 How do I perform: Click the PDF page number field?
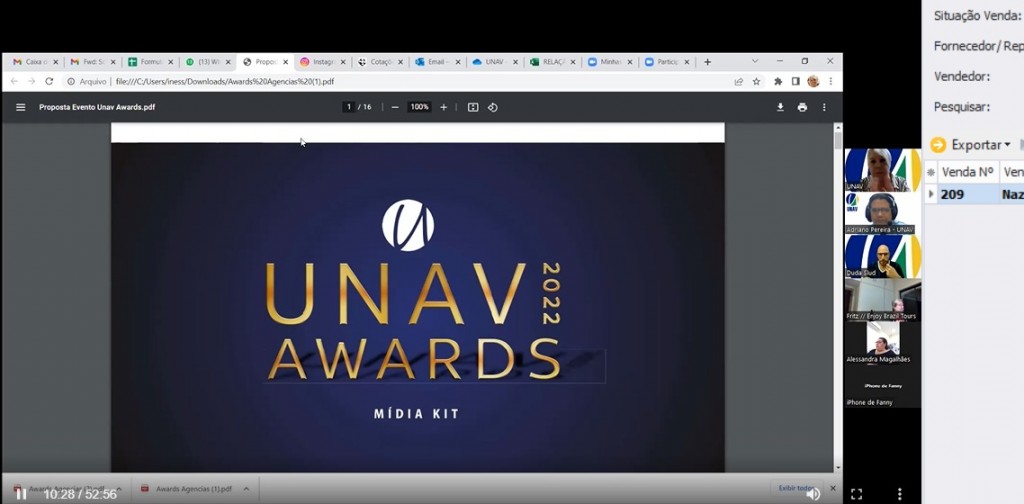349,107
